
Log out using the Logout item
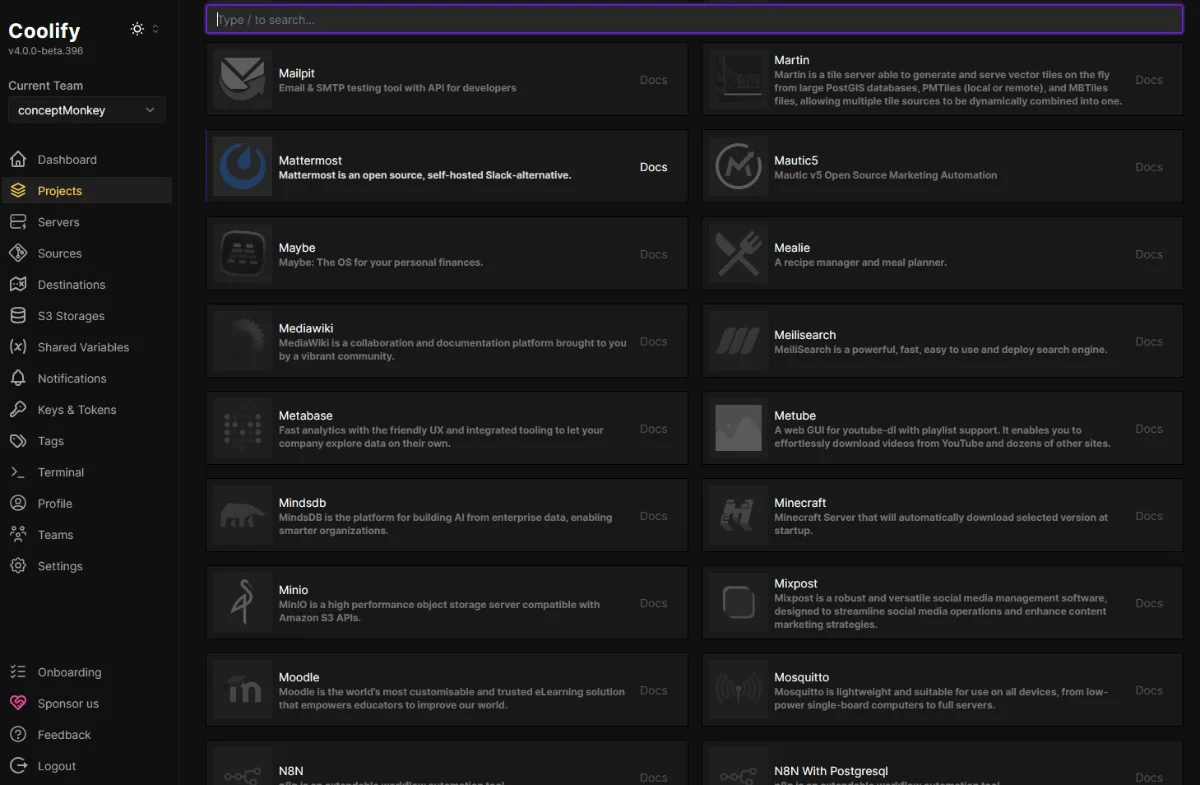click(x=87, y=766)
